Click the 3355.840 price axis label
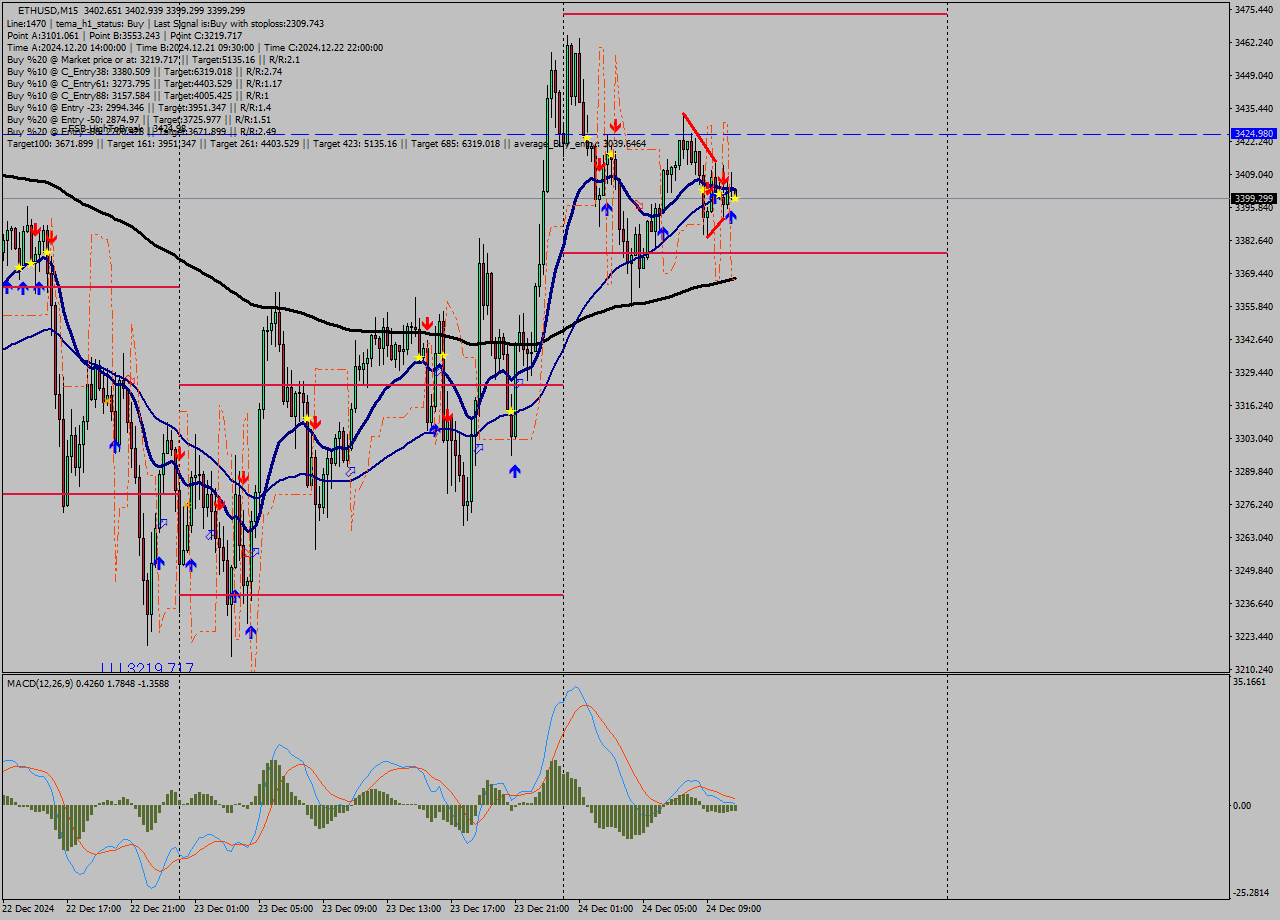The height and width of the screenshot is (920, 1280). [x=1254, y=306]
